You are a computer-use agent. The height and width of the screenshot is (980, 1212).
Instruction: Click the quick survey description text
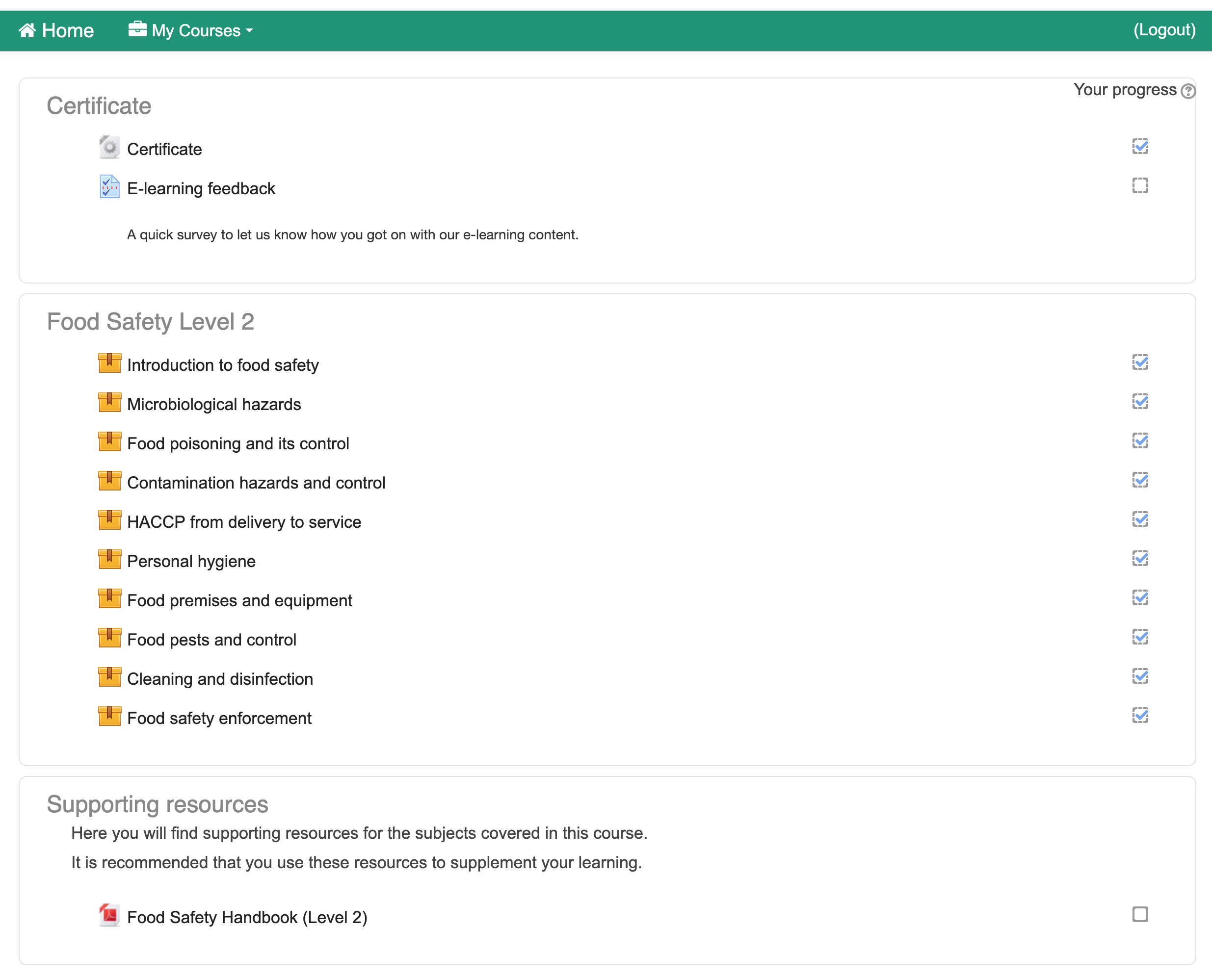(x=352, y=234)
